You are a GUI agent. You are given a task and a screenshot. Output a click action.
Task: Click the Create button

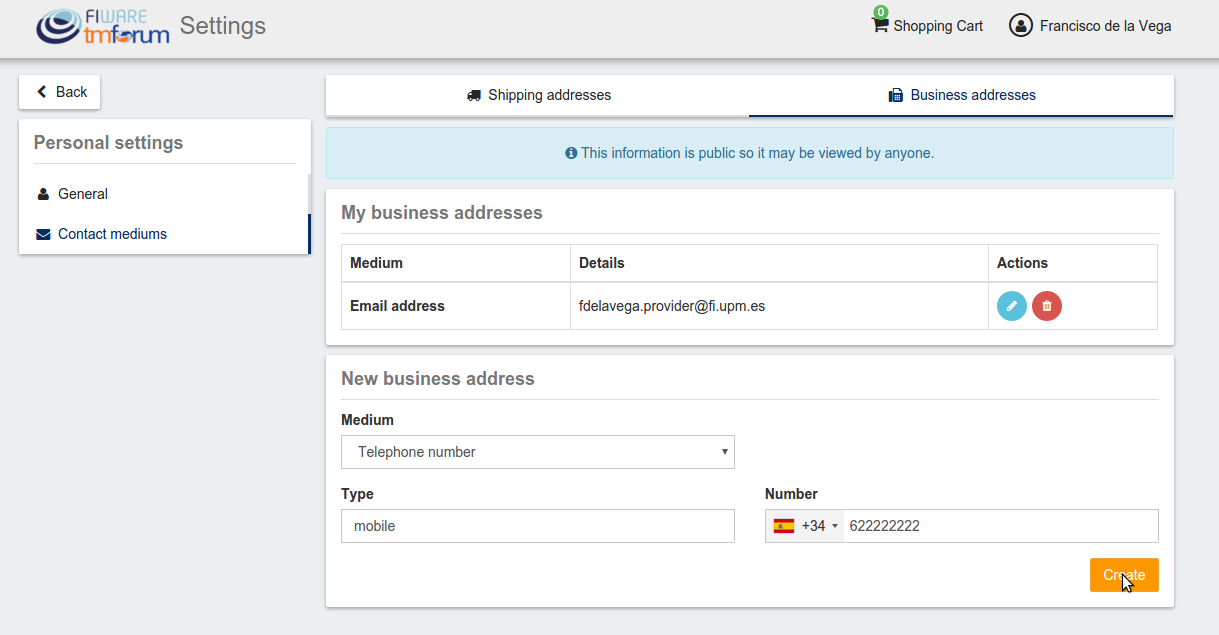coord(1124,575)
